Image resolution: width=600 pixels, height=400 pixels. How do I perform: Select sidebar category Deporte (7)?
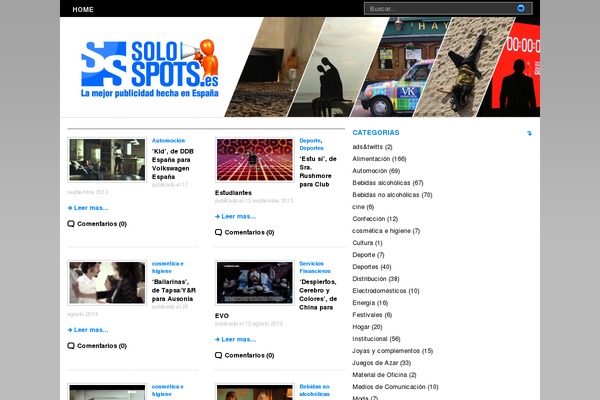(368, 255)
